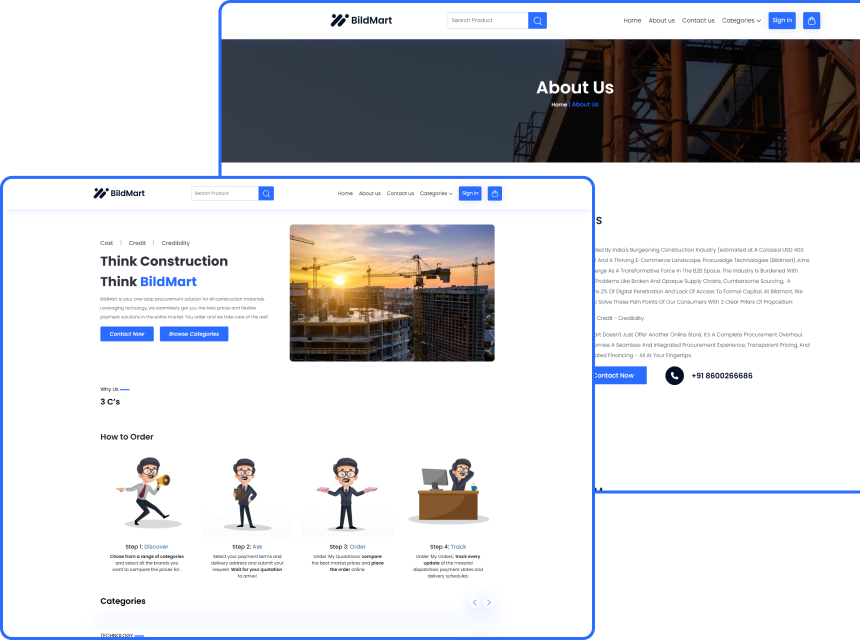Image resolution: width=860 pixels, height=640 pixels.
Task: Click the BildMart logo on the home page
Action: pos(118,193)
